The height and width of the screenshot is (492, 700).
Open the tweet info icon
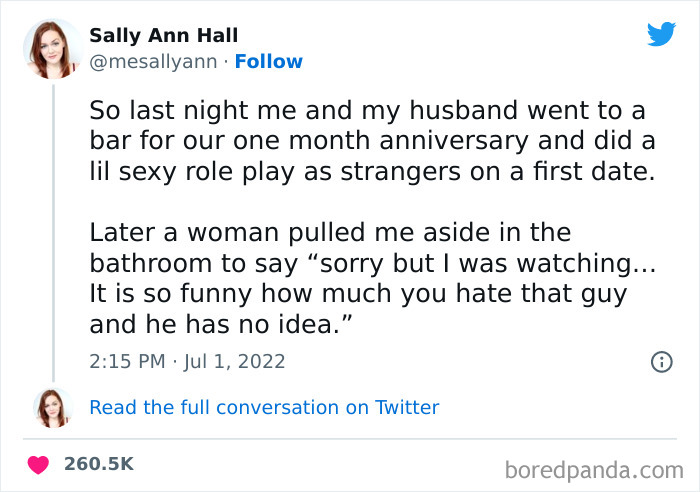pos(661,362)
